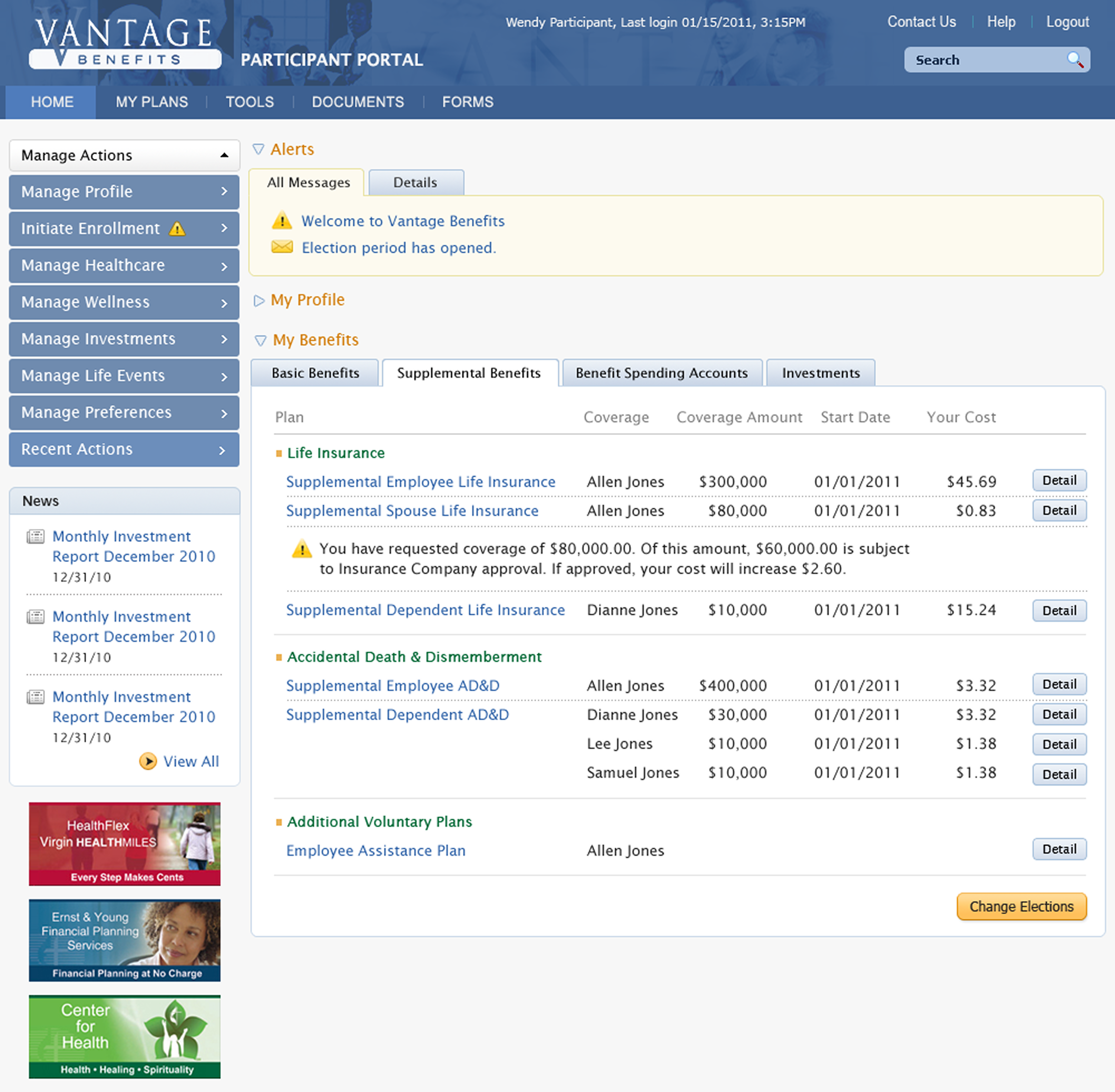The width and height of the screenshot is (1115, 1092).
Task: Open the MY PLANS navigation menu
Action: (151, 102)
